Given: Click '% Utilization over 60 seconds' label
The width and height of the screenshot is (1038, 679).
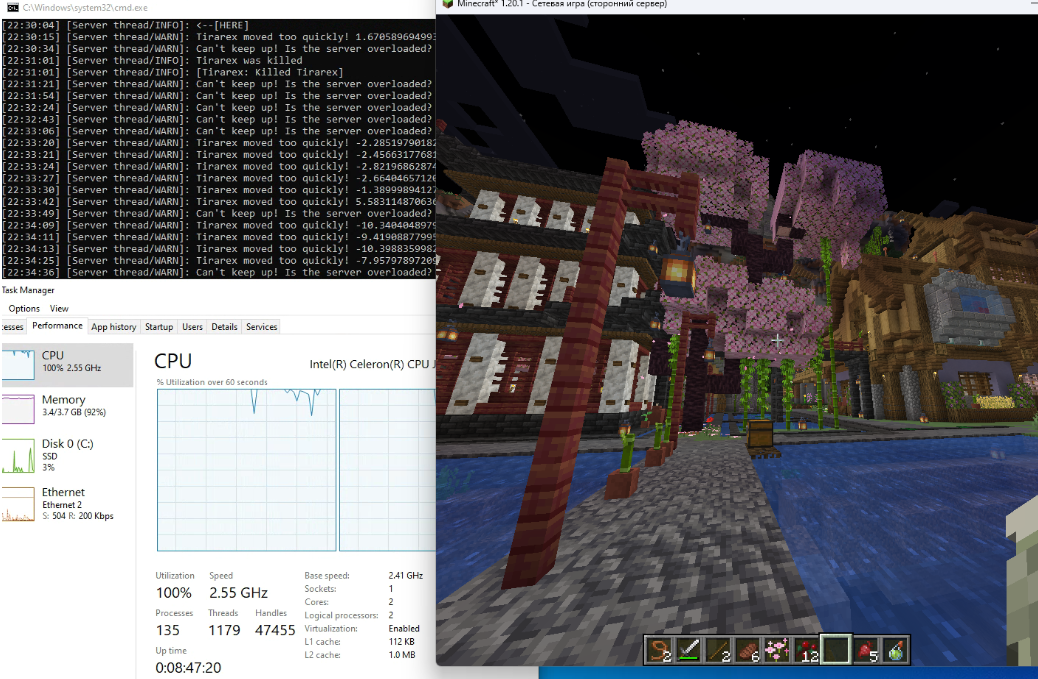Looking at the screenshot, I should pyautogui.click(x=212, y=382).
